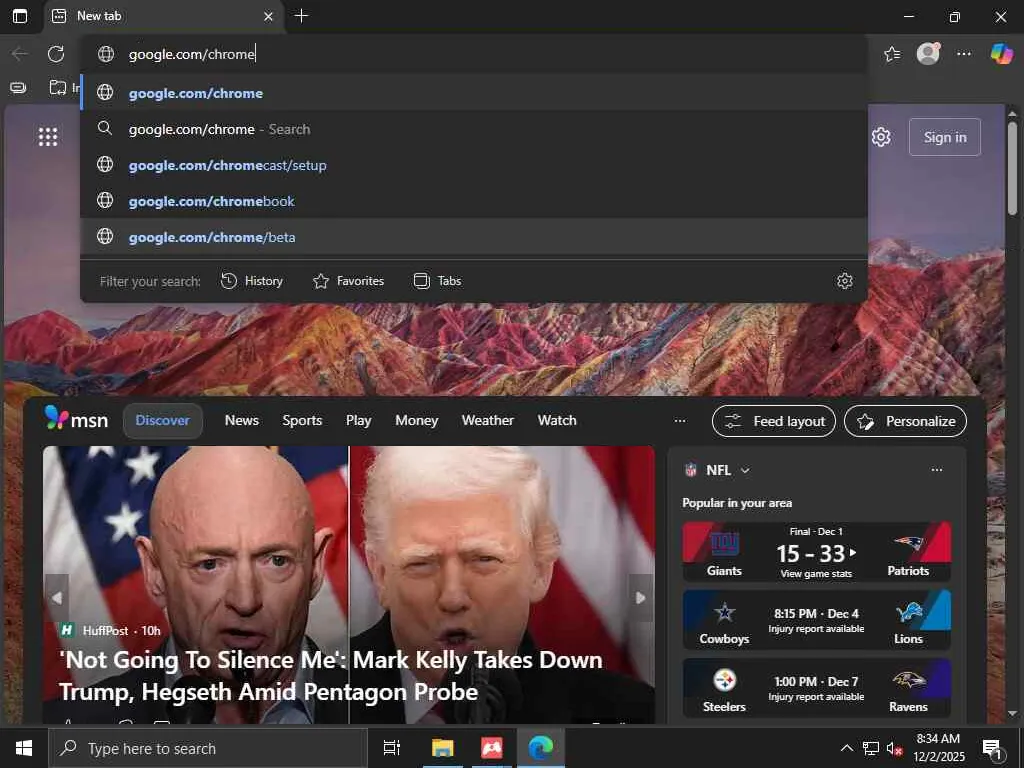This screenshot has width=1024, height=768.
Task: Filter search by Favorites
Action: (x=349, y=281)
